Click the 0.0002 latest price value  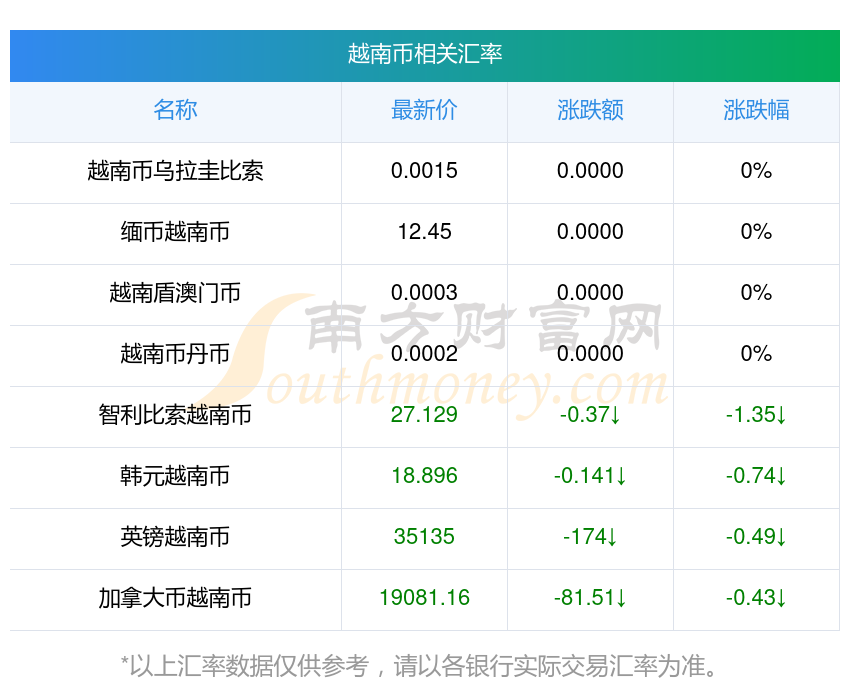(424, 354)
